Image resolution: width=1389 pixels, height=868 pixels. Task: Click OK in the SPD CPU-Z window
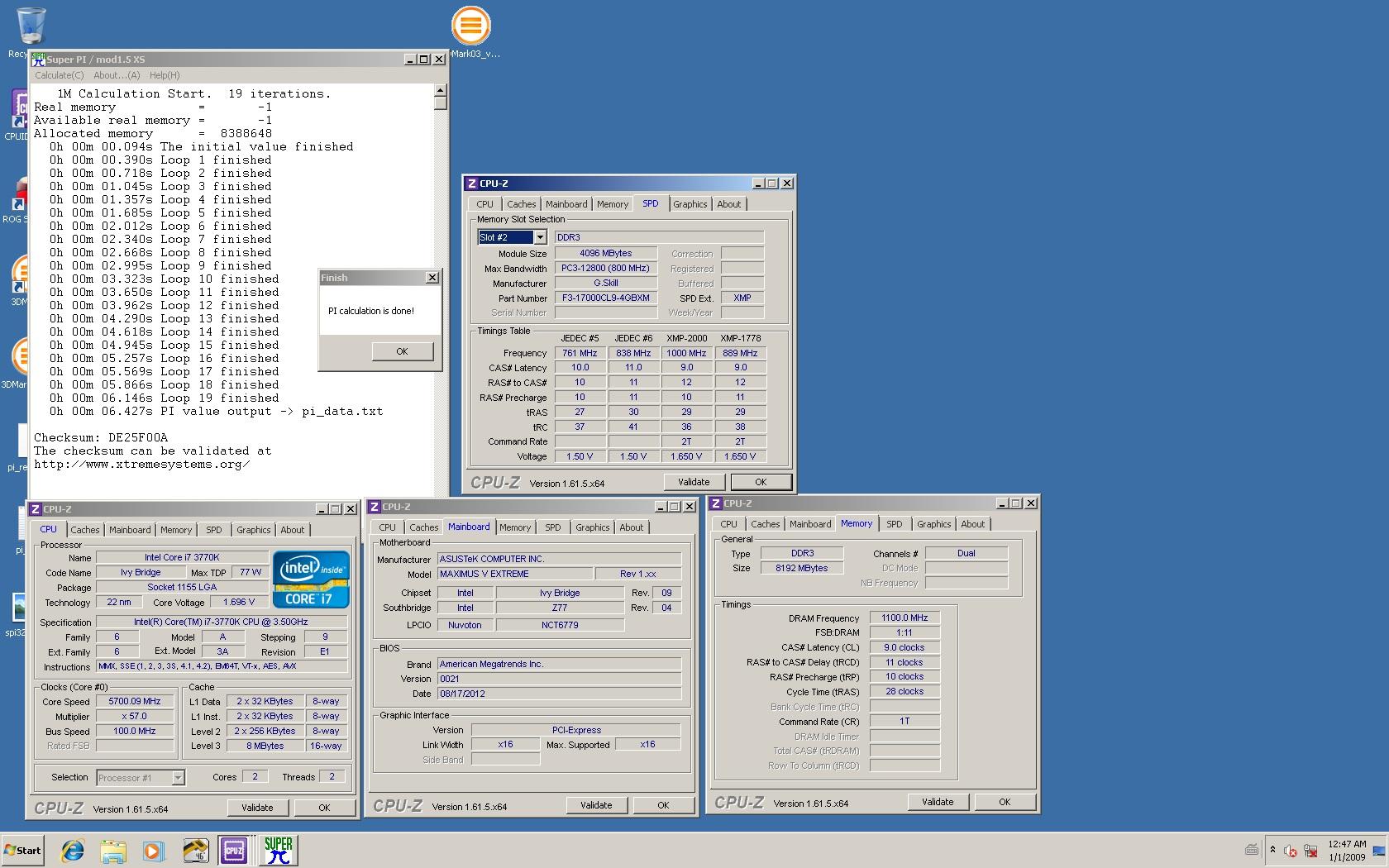761,482
